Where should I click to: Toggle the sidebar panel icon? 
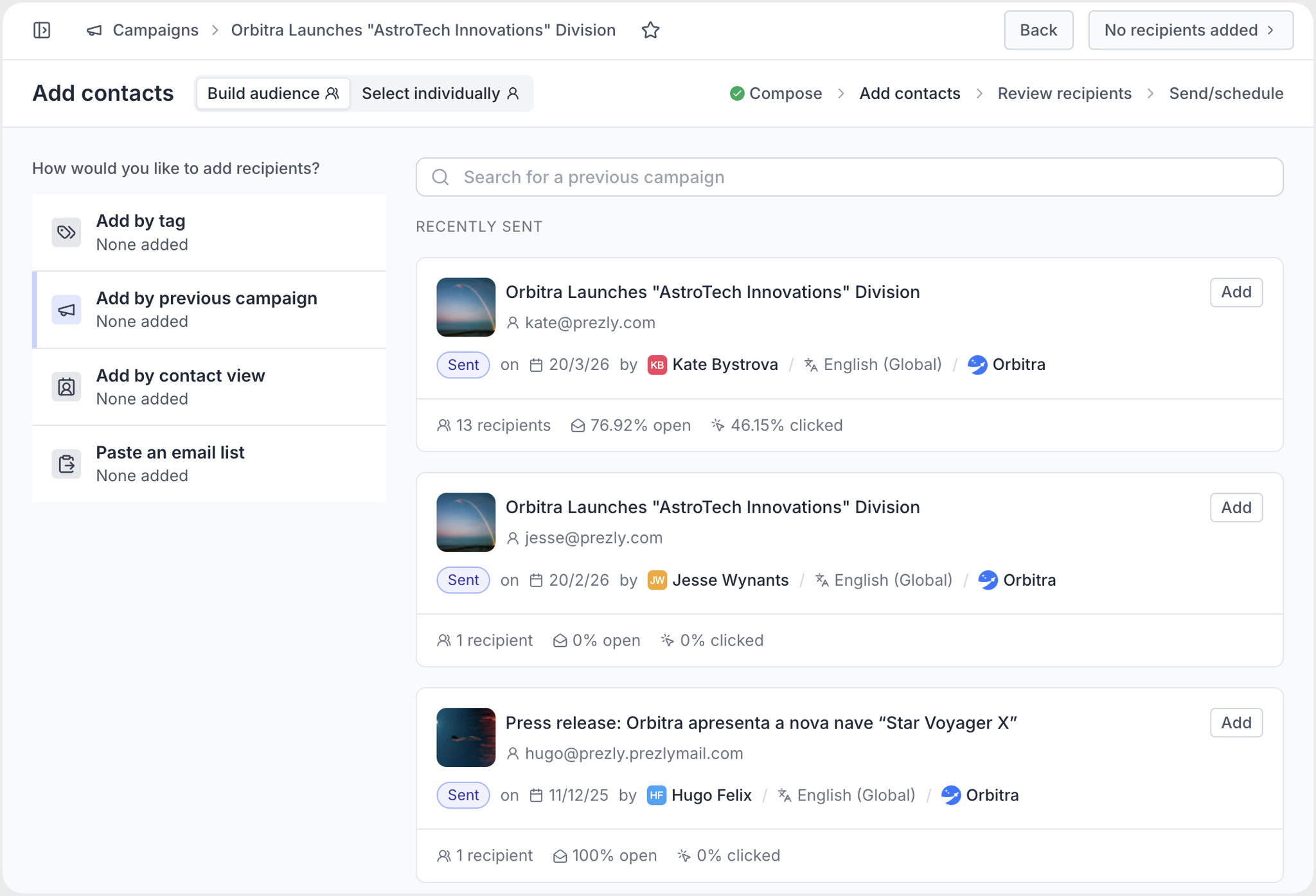tap(42, 30)
